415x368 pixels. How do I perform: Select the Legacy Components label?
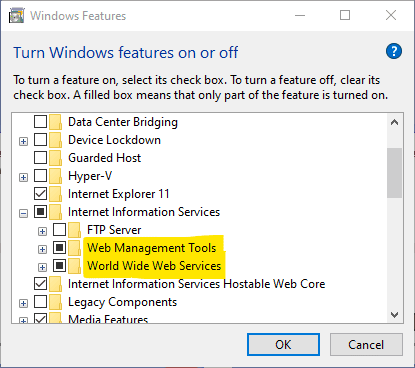click(122, 302)
